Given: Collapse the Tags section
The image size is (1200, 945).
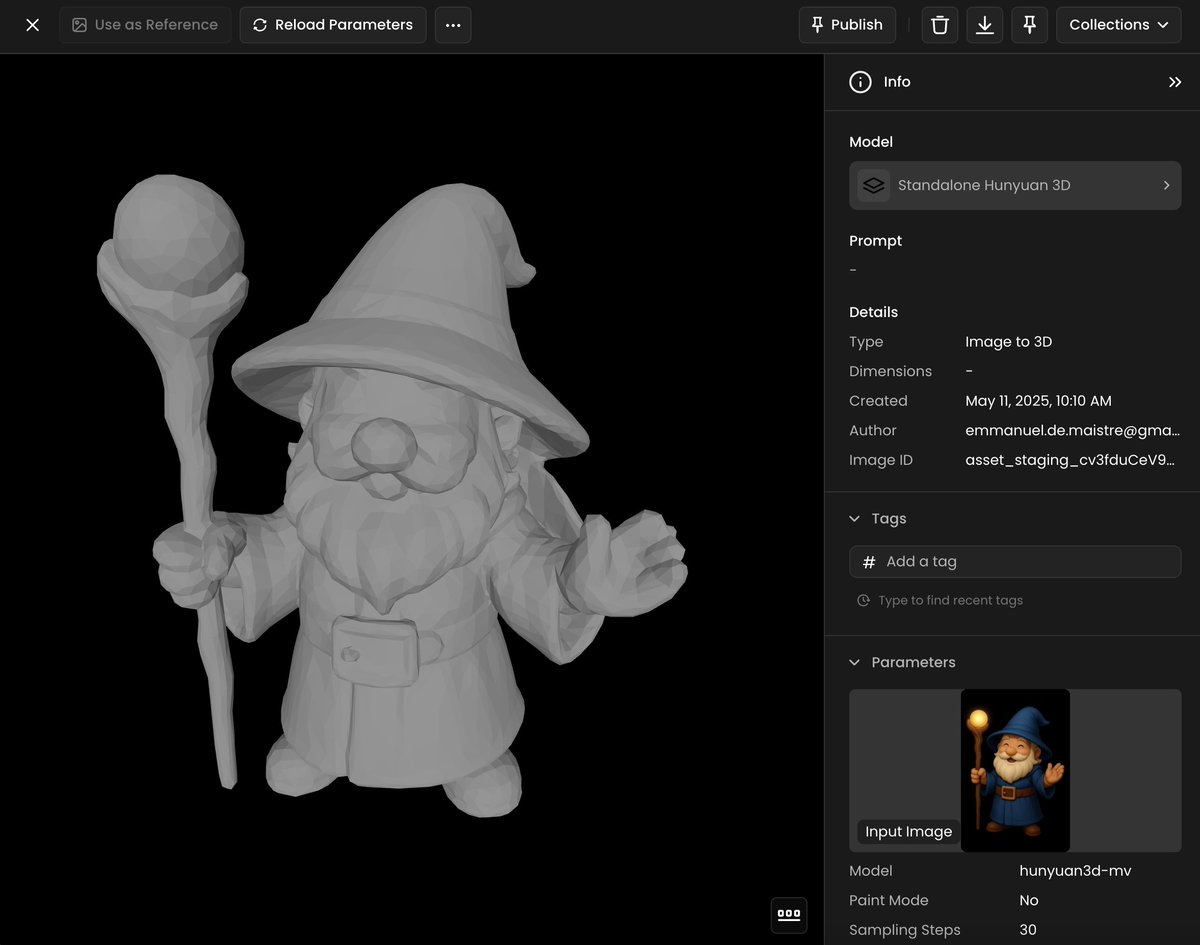Looking at the screenshot, I should coord(854,518).
